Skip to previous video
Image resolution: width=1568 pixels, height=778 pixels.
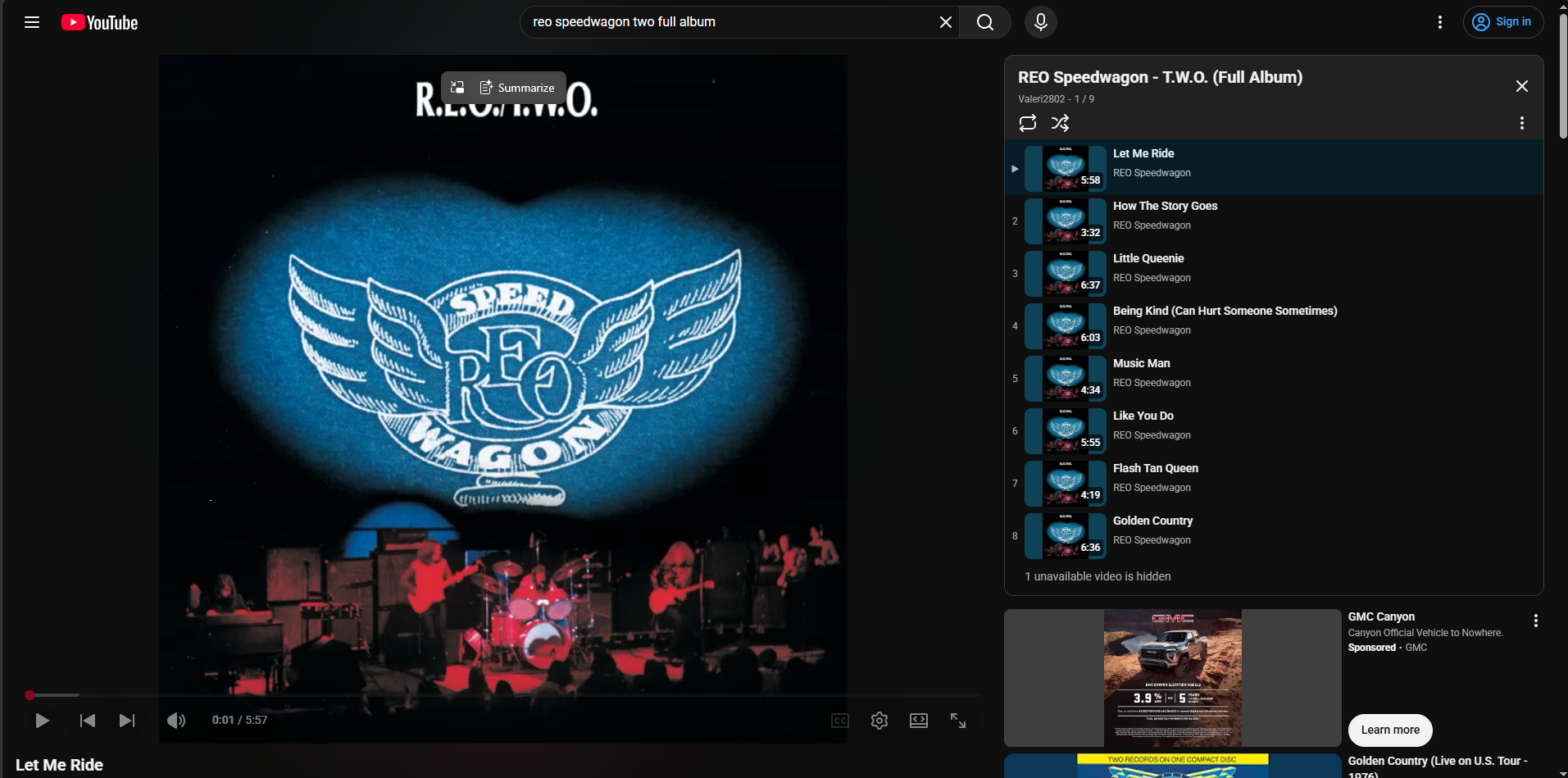88,721
